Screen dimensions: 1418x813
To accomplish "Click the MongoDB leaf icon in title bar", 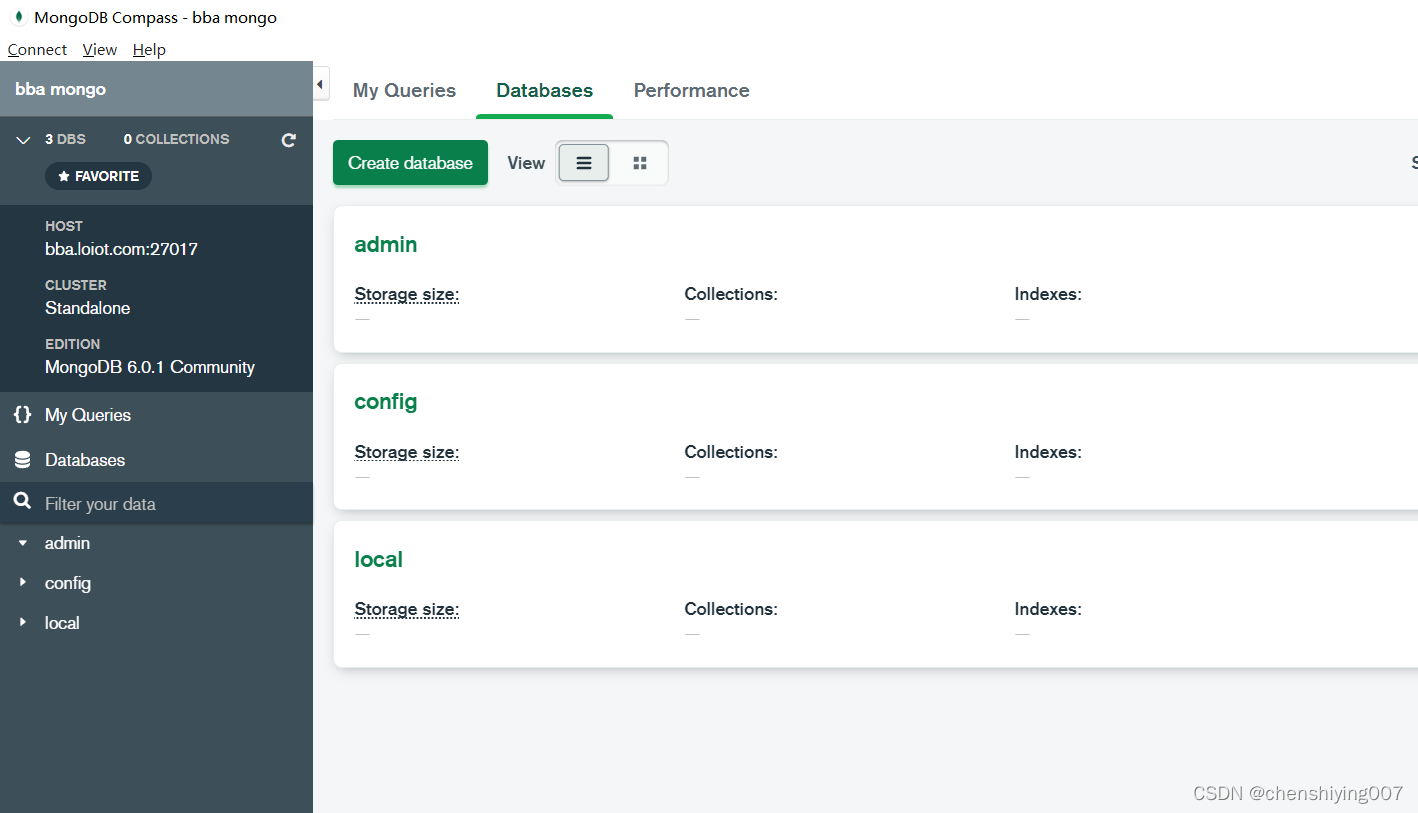I will (x=17, y=17).
